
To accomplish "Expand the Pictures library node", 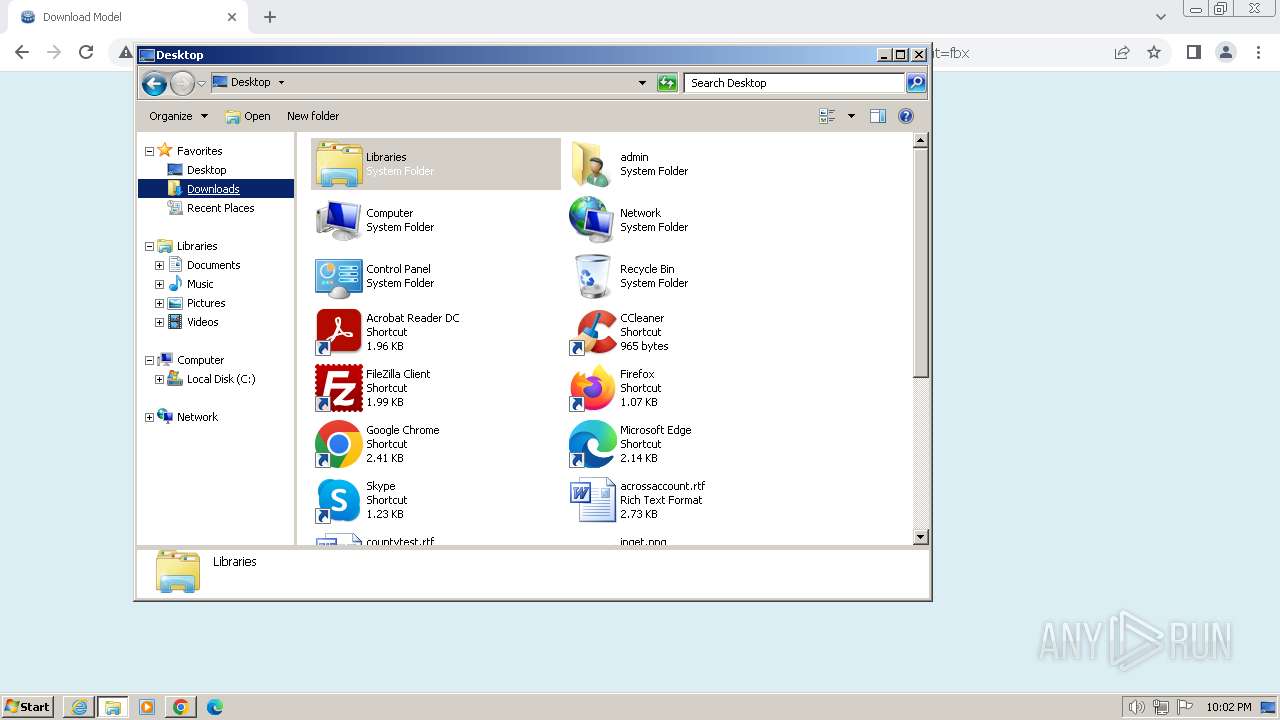I will tap(159, 304).
